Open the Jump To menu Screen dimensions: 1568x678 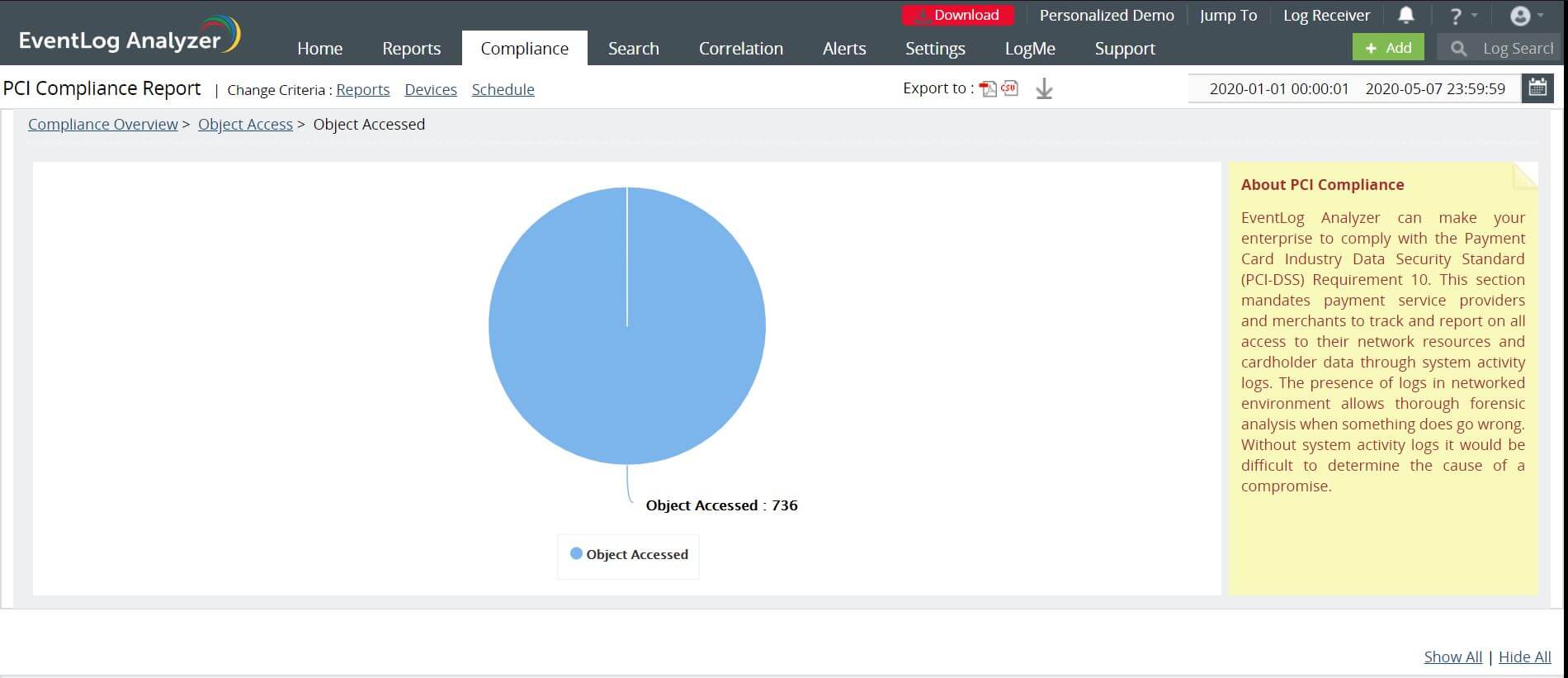click(x=1228, y=15)
